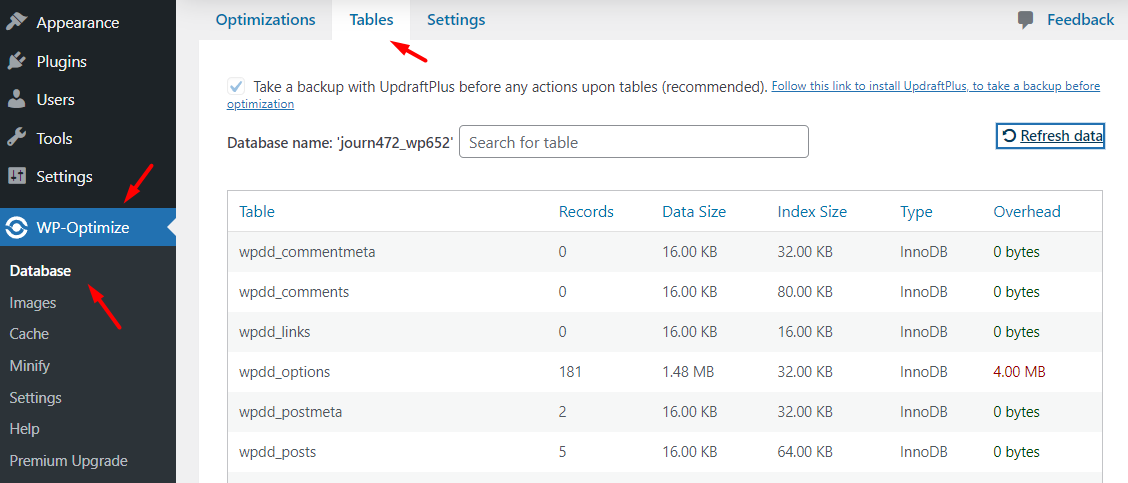Click the Plugins plug icon
This screenshot has height=483, width=1128.
[x=16, y=61]
